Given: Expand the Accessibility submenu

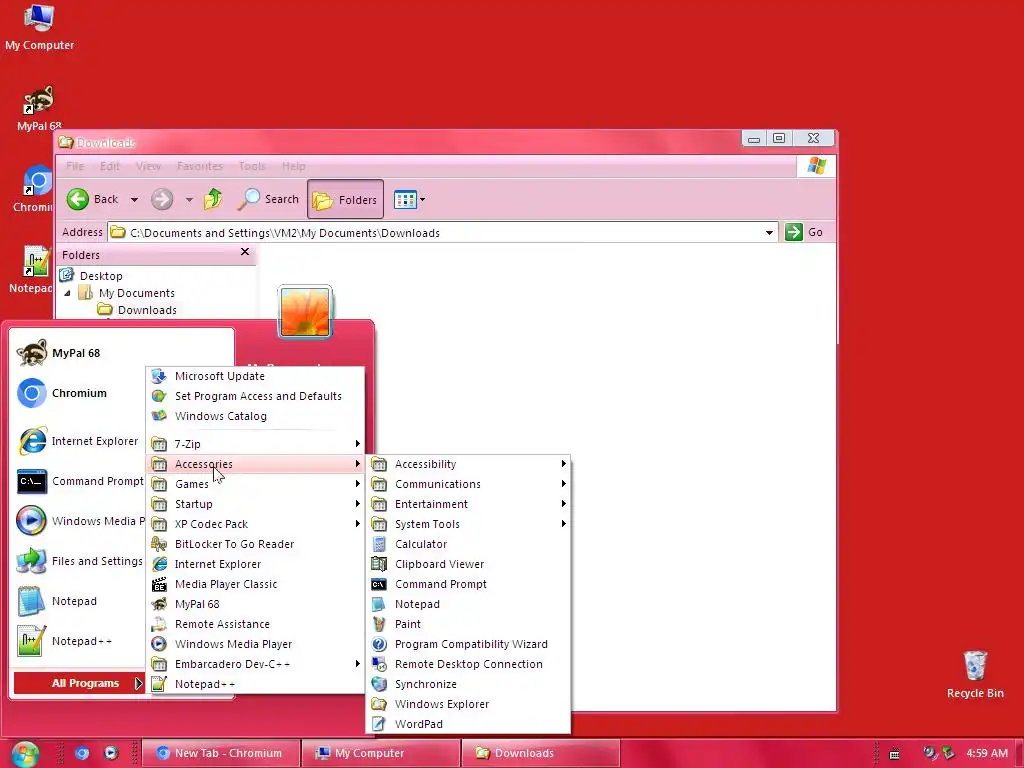Looking at the screenshot, I should coord(468,464).
